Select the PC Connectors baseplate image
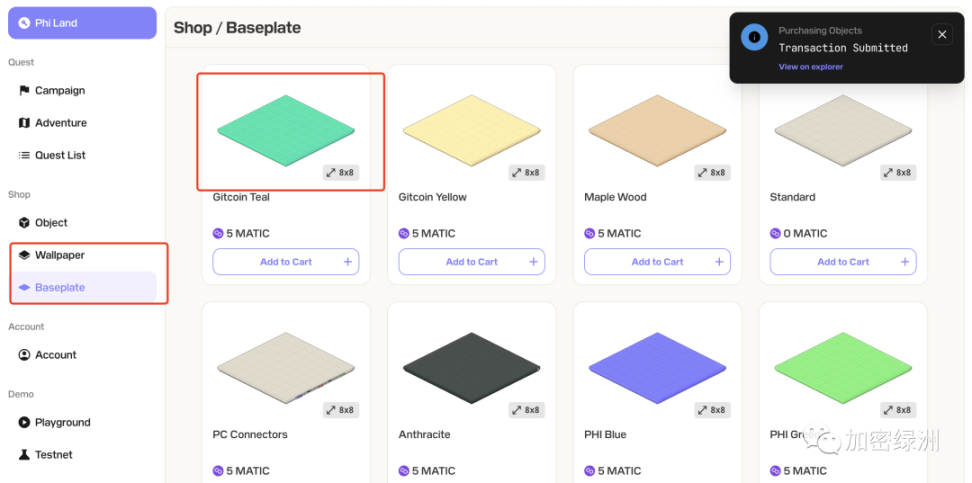The image size is (972, 483). click(x=286, y=368)
